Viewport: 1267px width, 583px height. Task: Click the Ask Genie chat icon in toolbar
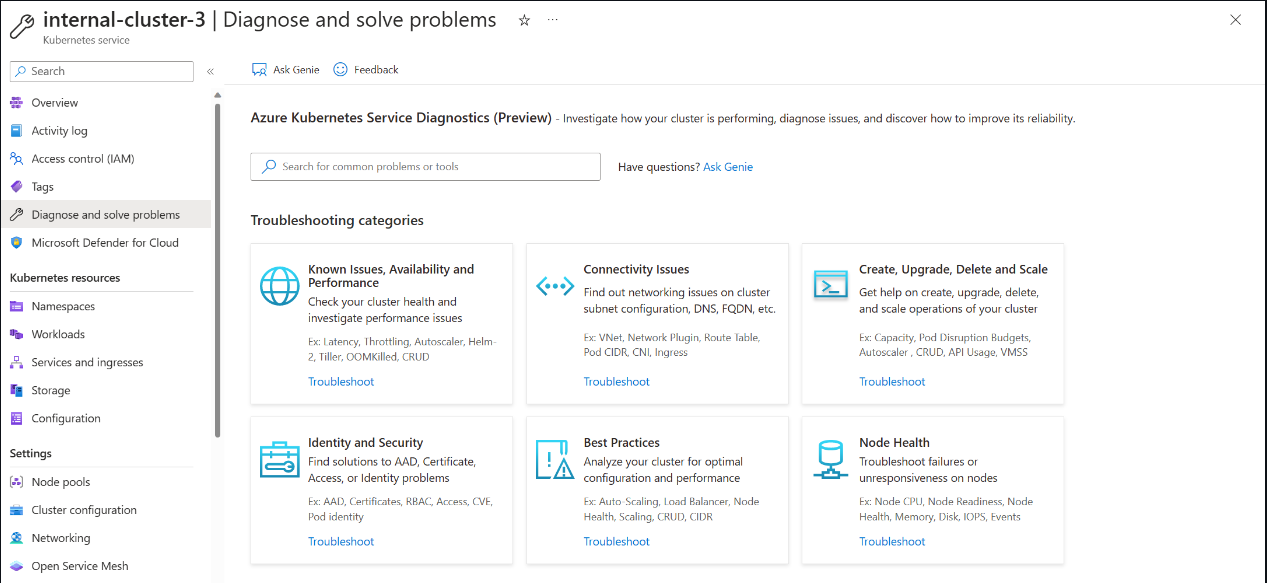tap(259, 69)
